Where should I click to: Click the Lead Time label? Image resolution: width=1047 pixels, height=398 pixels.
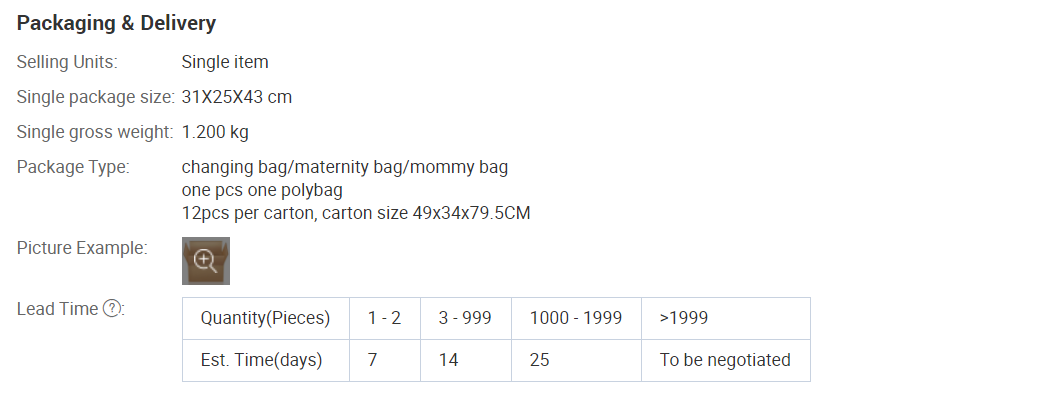[x=57, y=309]
